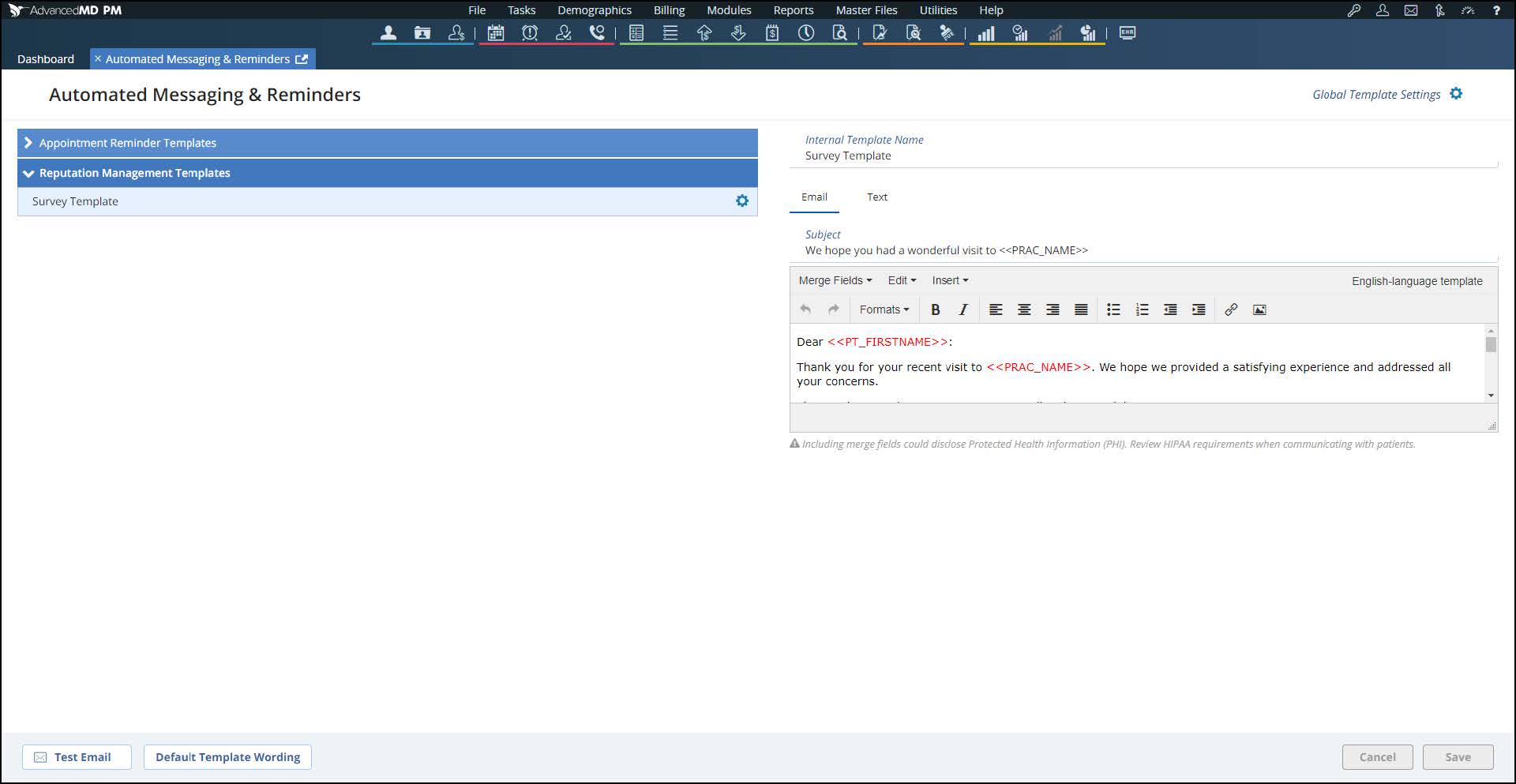Open the EHR monitor icon

click(x=1128, y=33)
